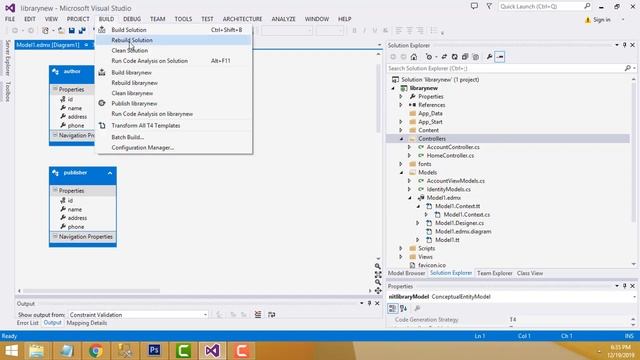Click the Save All toolbar icon
Viewport: 640px width, 360px height.
click(x=82, y=31)
